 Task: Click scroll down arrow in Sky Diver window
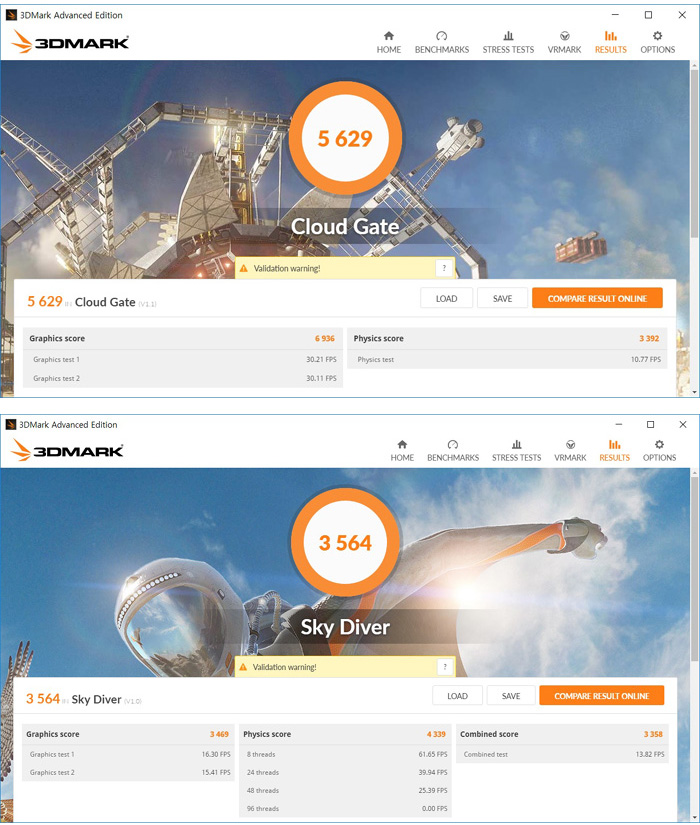(x=695, y=816)
